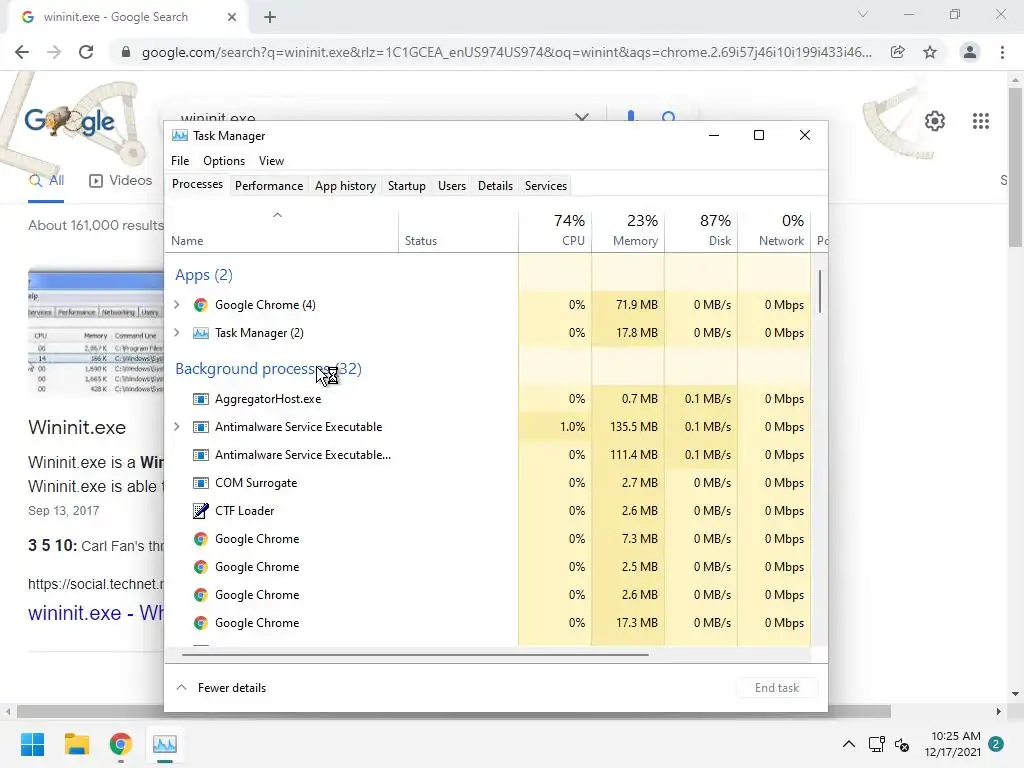Select the Processes tab
This screenshot has width=1024, height=768.
[x=197, y=184]
